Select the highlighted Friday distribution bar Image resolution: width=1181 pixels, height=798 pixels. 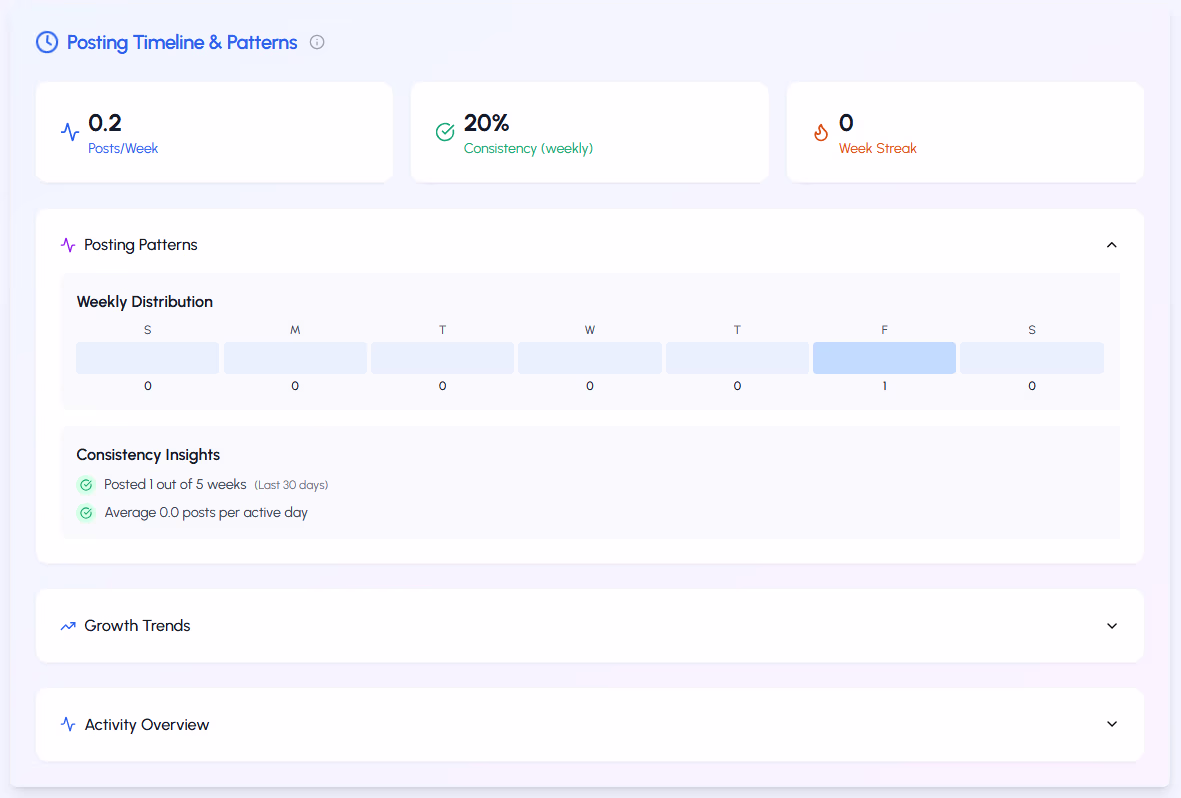tap(884, 358)
